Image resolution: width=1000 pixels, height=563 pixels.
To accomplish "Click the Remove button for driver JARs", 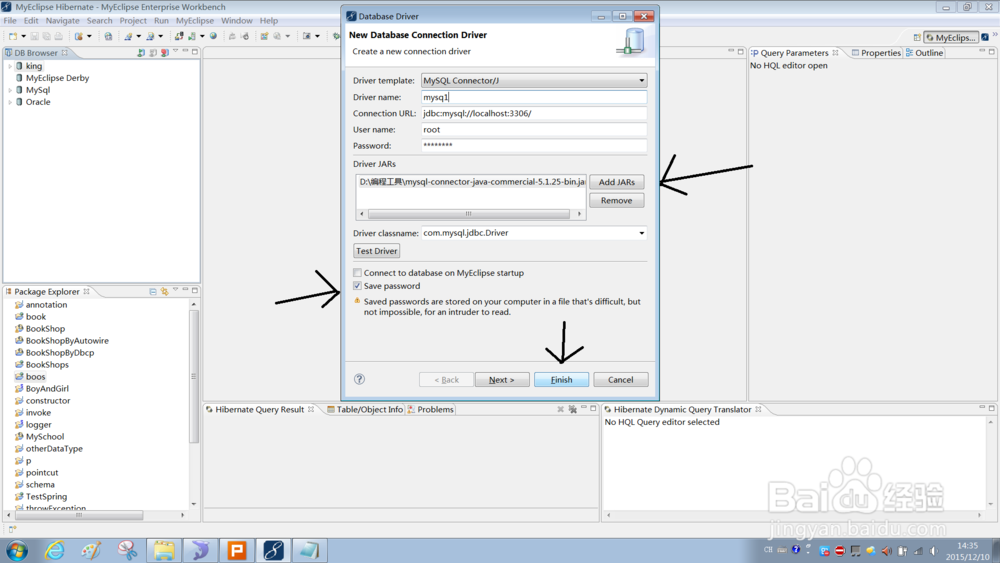I will coord(617,200).
